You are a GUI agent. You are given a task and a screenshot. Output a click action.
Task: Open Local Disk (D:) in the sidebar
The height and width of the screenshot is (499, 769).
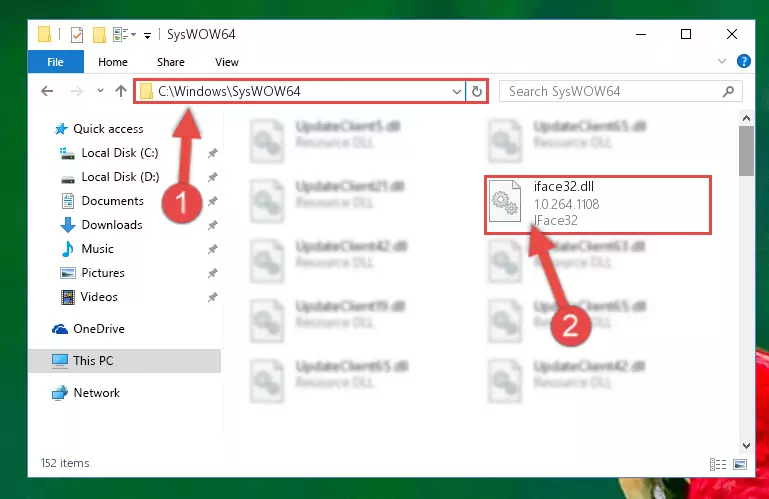[x=120, y=177]
